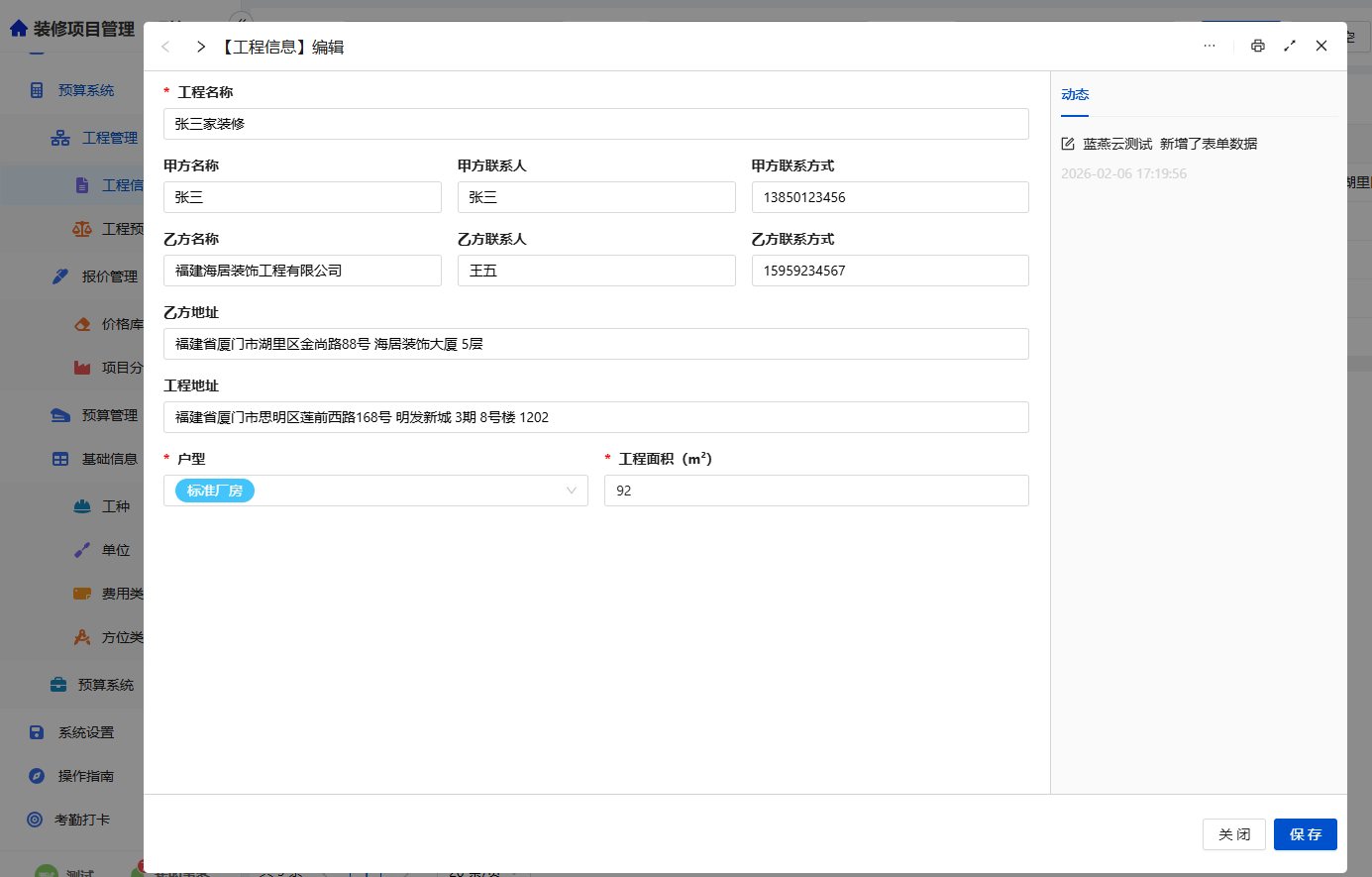1372x877 pixels.
Task: Collapse the 基础信息 sidebar group
Action: click(109, 459)
